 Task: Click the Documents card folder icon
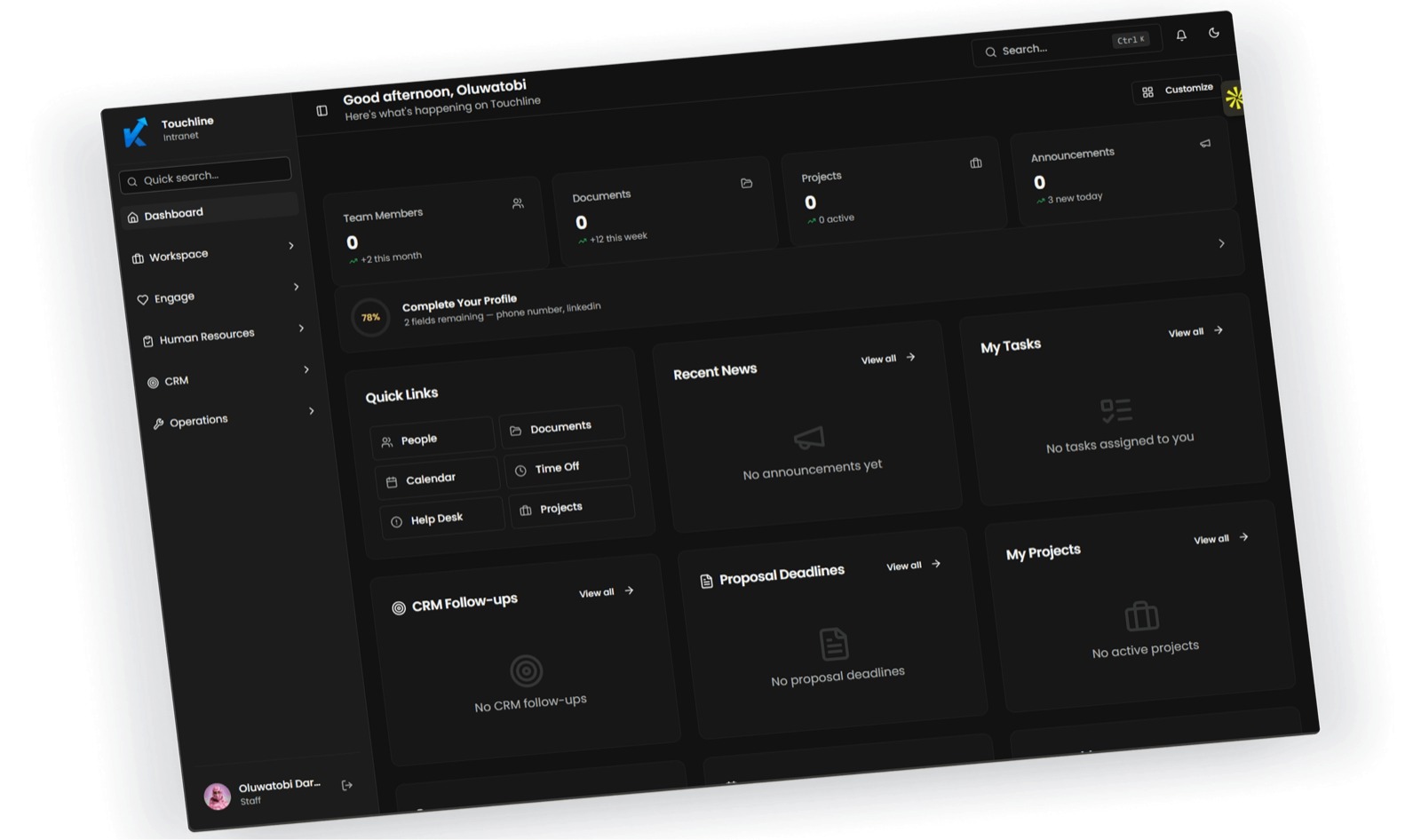pos(746,183)
